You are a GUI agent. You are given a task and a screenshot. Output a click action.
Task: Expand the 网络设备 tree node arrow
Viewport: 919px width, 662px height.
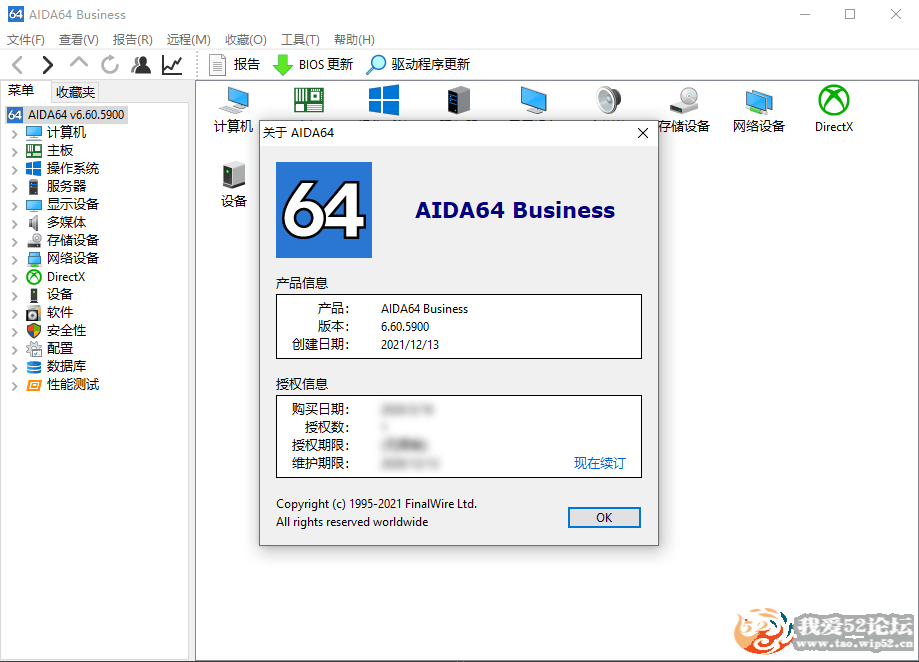15,260
